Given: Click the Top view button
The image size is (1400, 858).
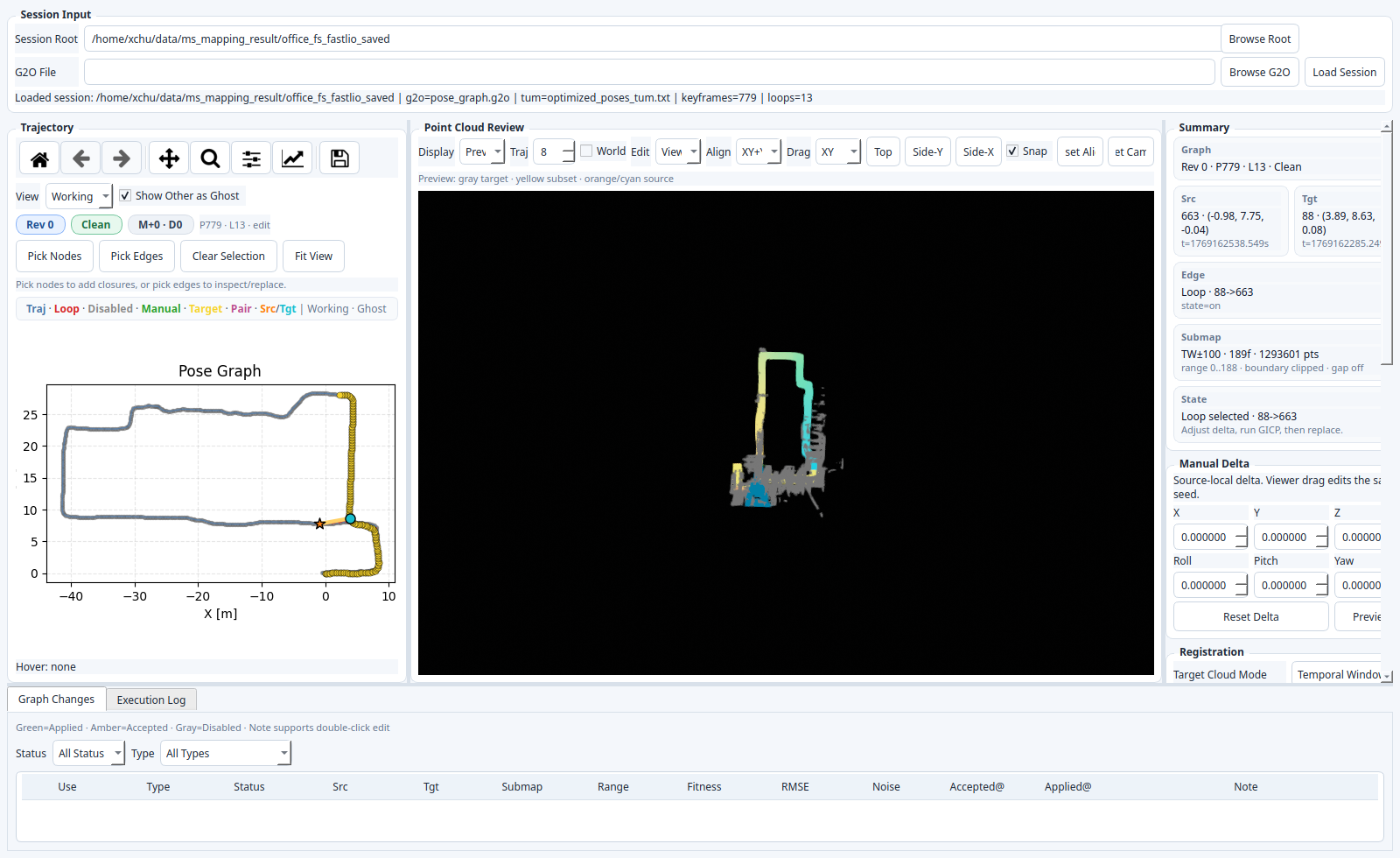Looking at the screenshot, I should click(883, 151).
